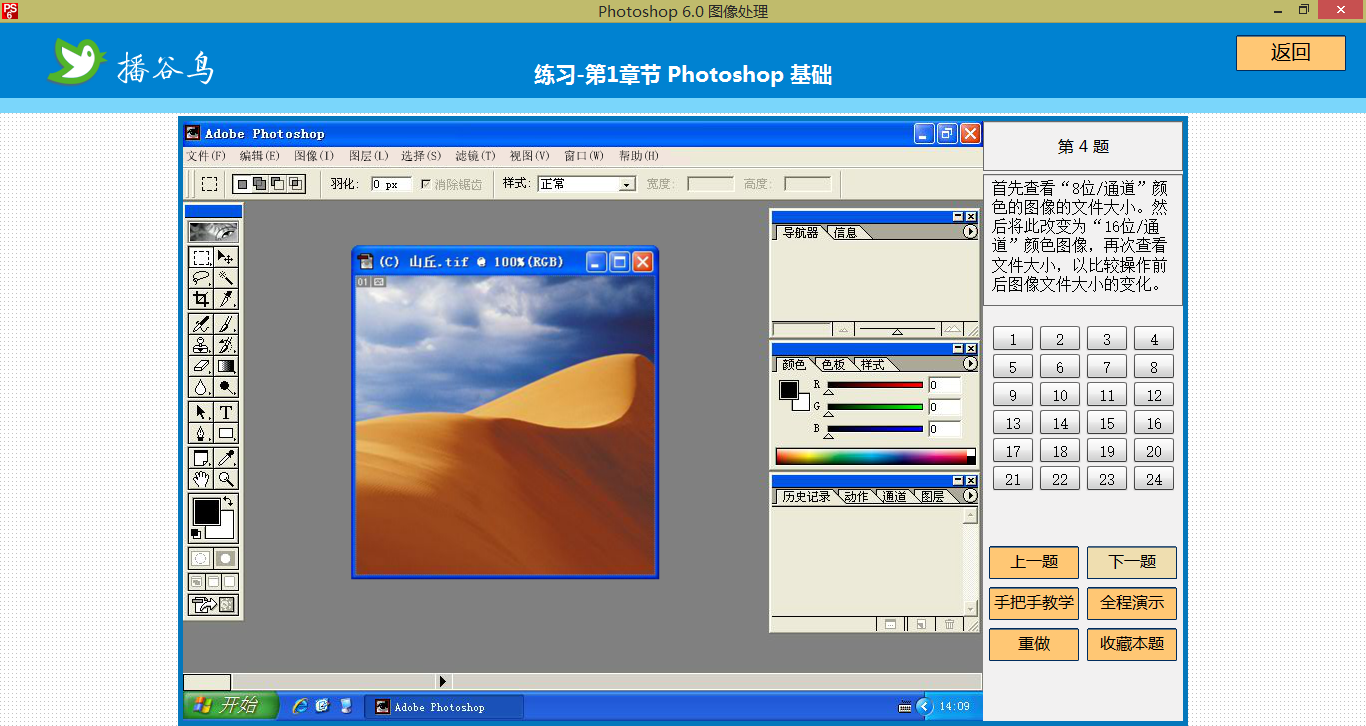Select the Gradient tool

(x=226, y=366)
